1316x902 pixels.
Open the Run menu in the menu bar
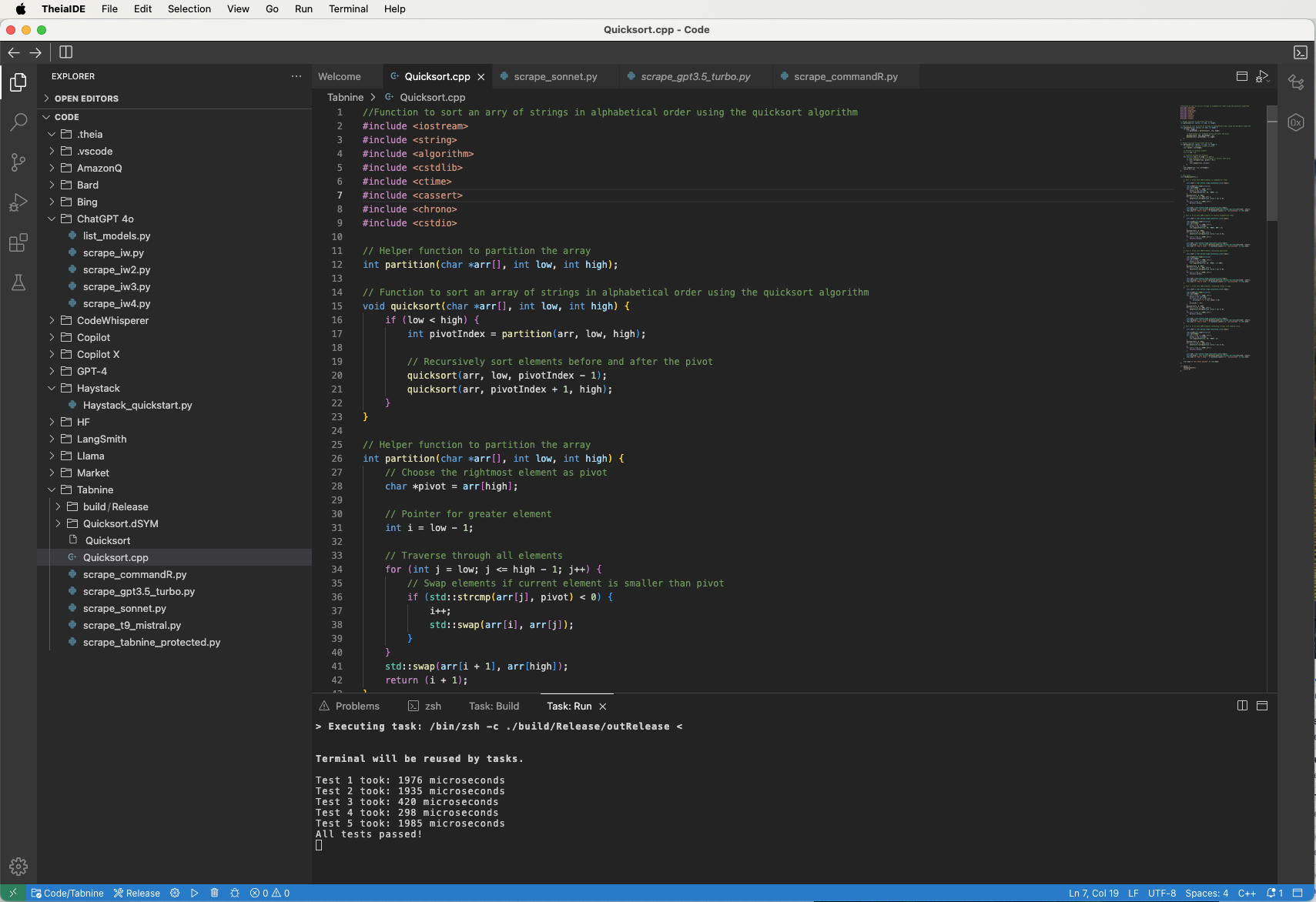click(303, 9)
